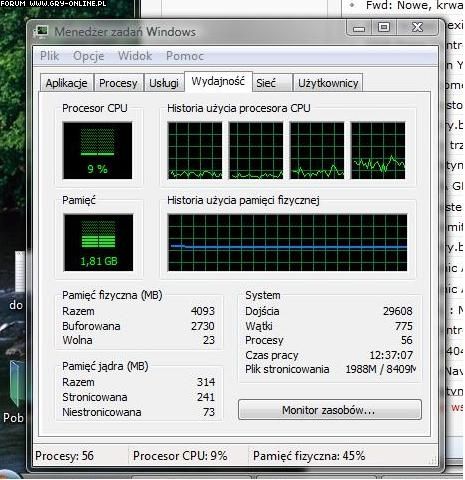Click the Wolna value 23
Image resolution: width=465 pixels, height=480 pixels.
[x=209, y=340]
